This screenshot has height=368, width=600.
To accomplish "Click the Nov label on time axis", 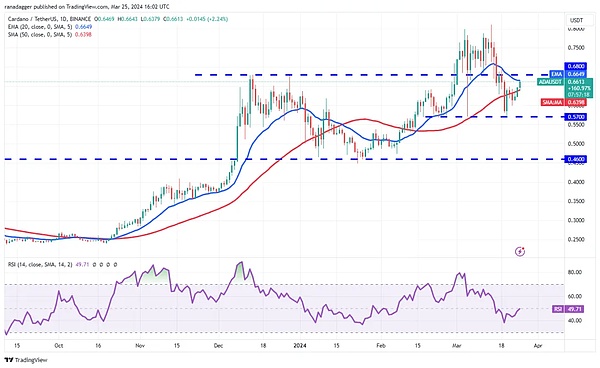I will coord(140,345).
